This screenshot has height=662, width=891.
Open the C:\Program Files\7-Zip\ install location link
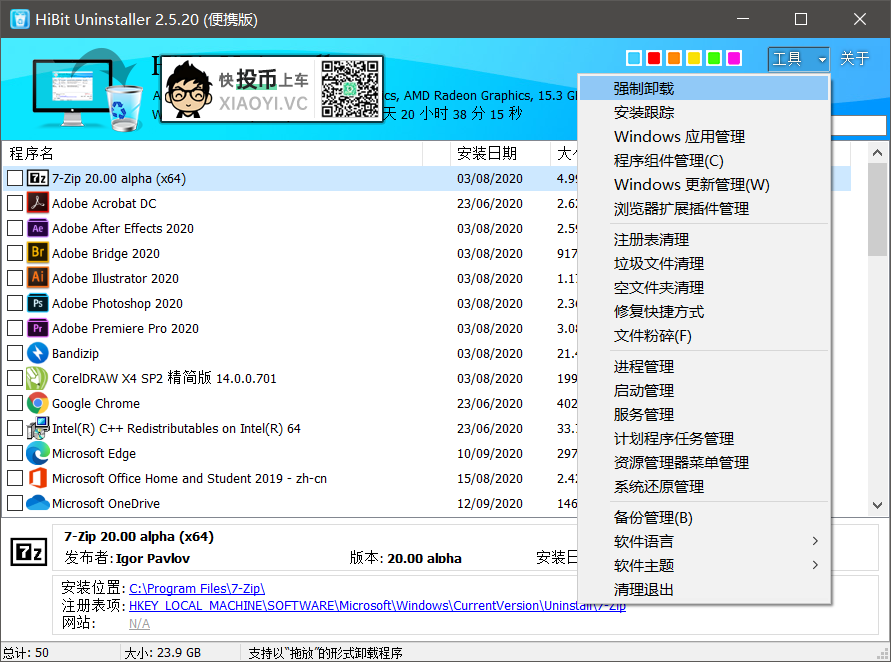(x=197, y=588)
